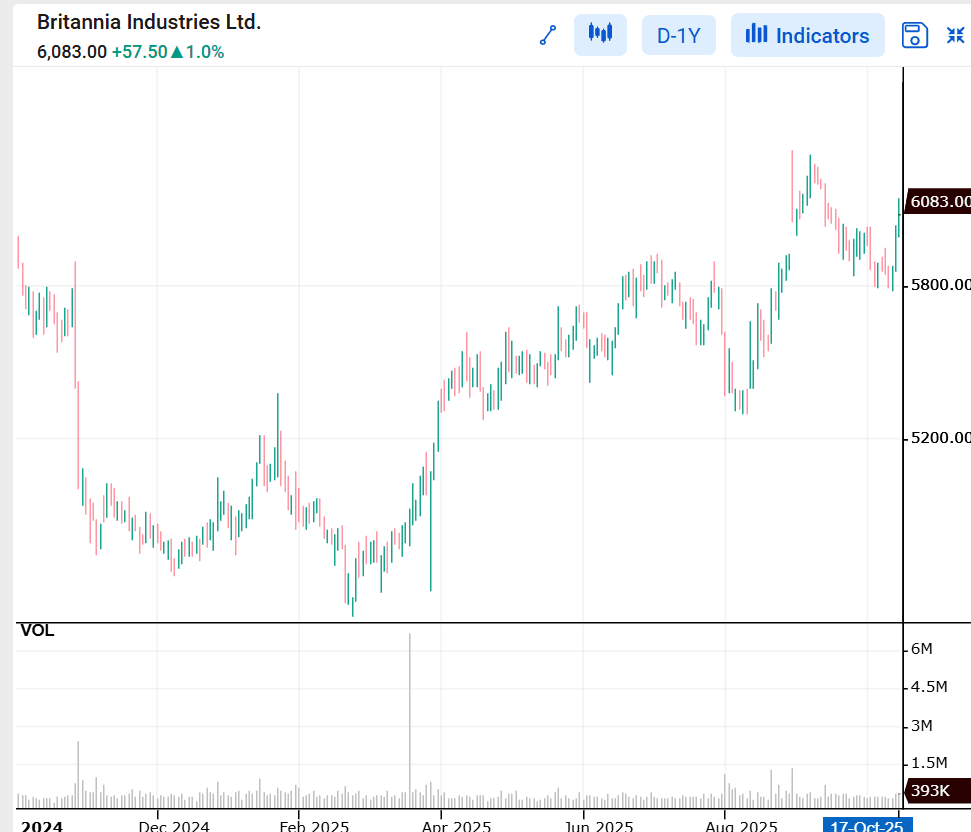This screenshot has height=832, width=971.
Task: Open the Indicators menu
Action: 808,35
